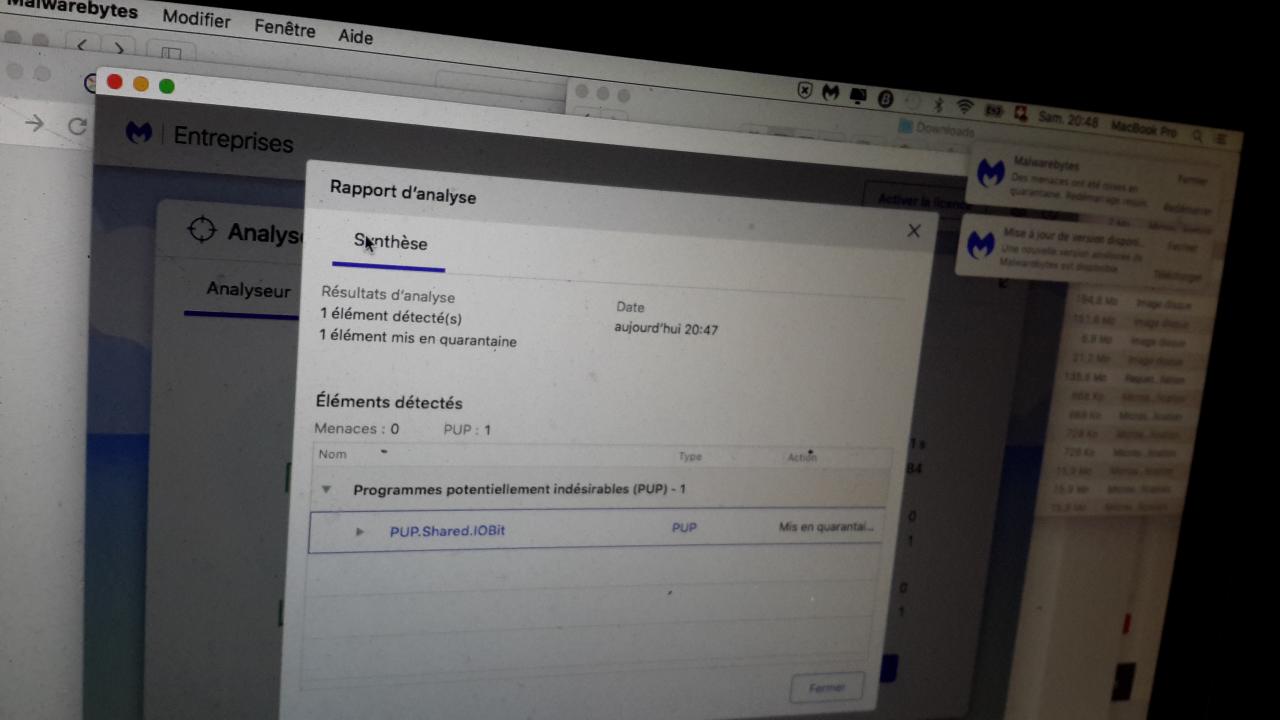Click the 'PUP : 1' count
Image resolution: width=1280 pixels, height=720 pixels.
(x=467, y=430)
